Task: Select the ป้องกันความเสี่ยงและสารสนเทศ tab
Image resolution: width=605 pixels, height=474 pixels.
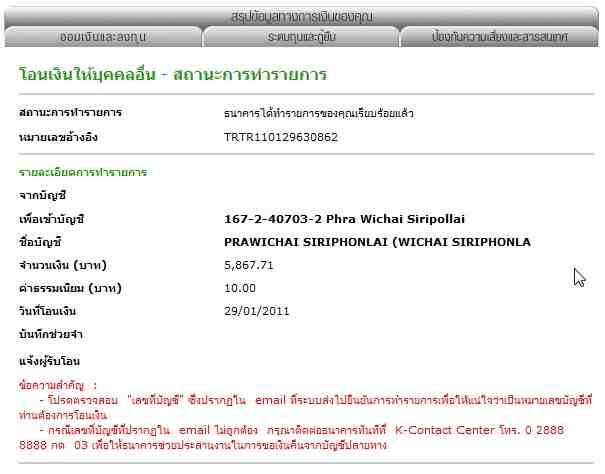Action: pyautogui.click(x=500, y=37)
